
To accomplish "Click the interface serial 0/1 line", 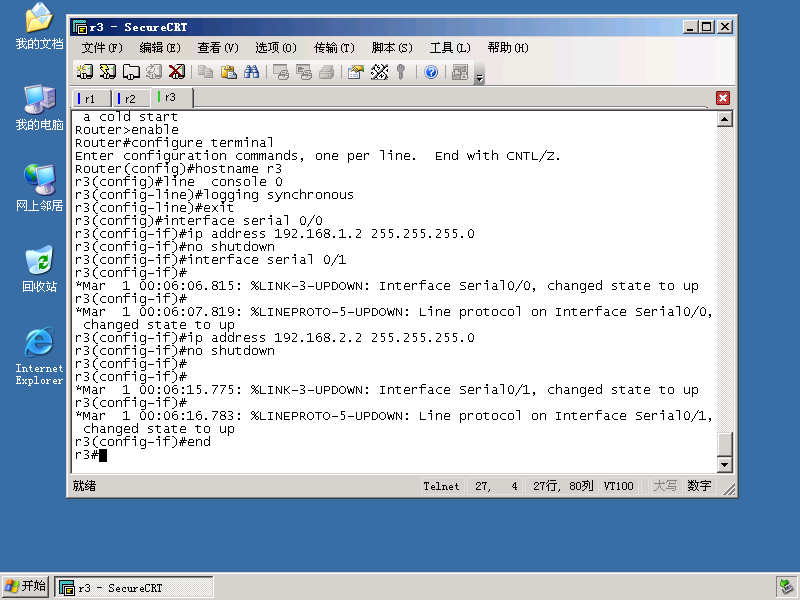I will click(210, 260).
